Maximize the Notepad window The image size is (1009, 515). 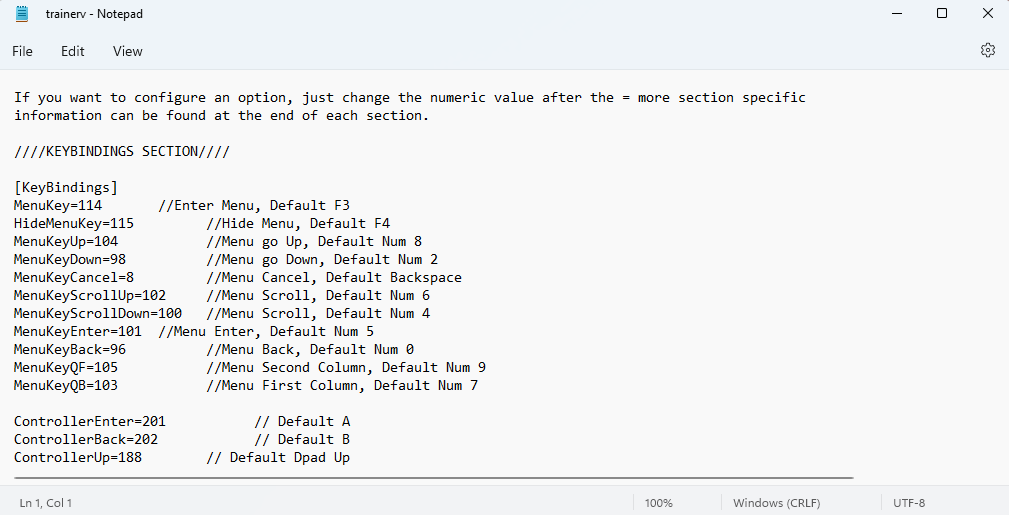[941, 14]
